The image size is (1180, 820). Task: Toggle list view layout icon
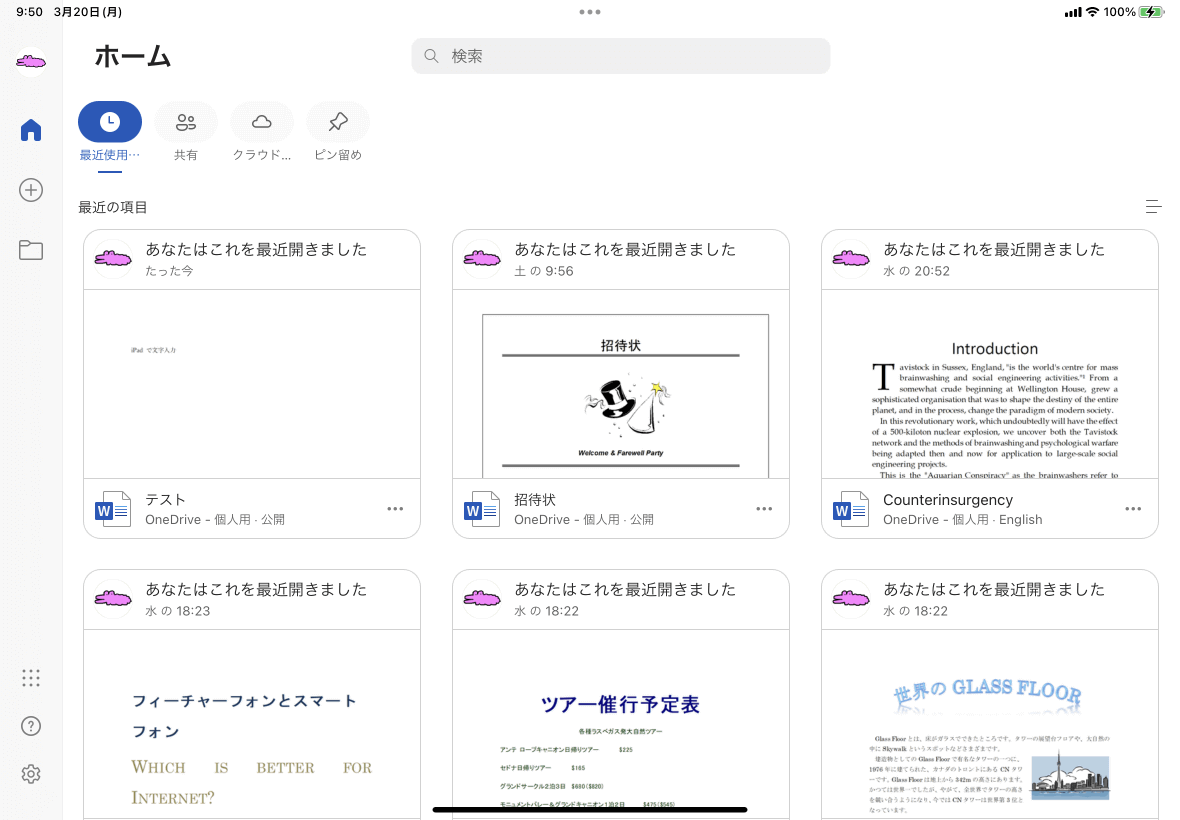click(1153, 206)
